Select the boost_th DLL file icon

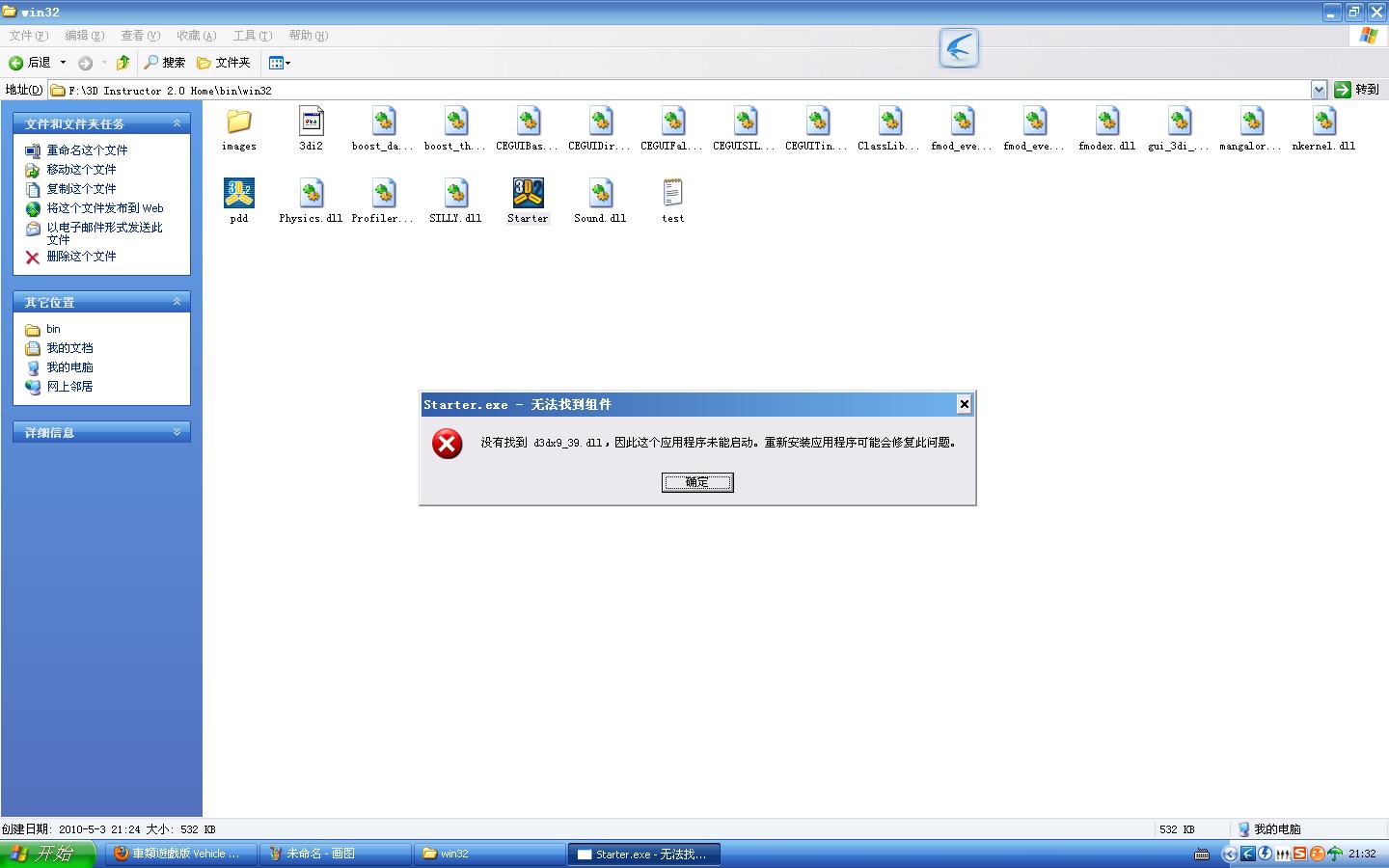455,122
